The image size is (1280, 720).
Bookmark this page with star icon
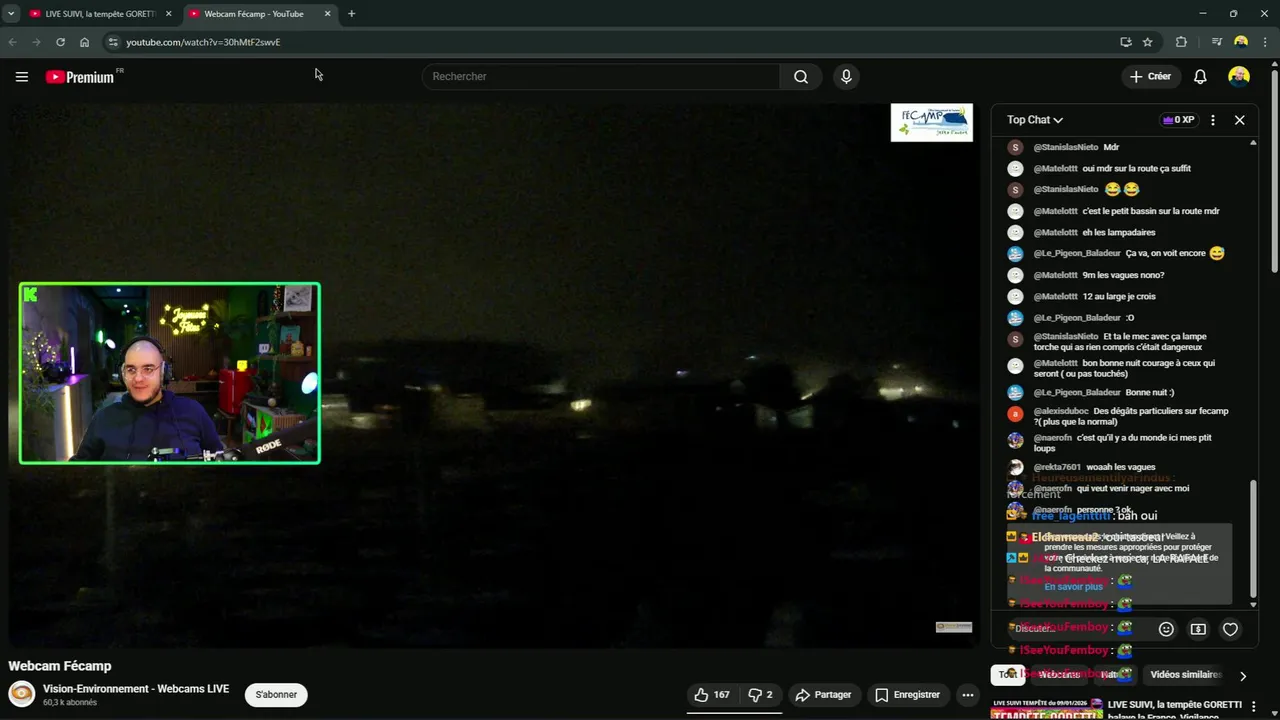tap(1148, 42)
